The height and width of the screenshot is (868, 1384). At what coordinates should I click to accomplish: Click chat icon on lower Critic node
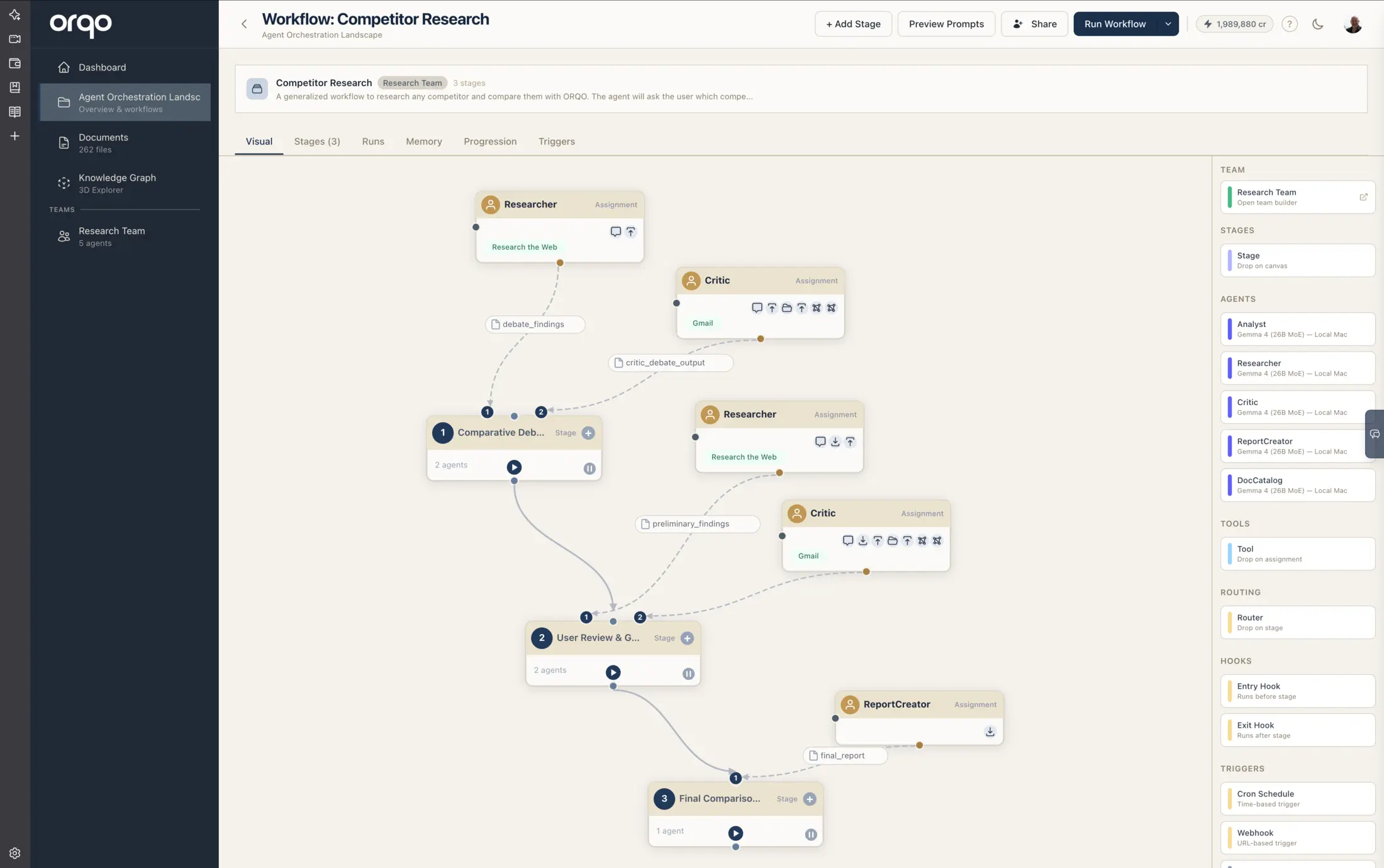pyautogui.click(x=847, y=540)
